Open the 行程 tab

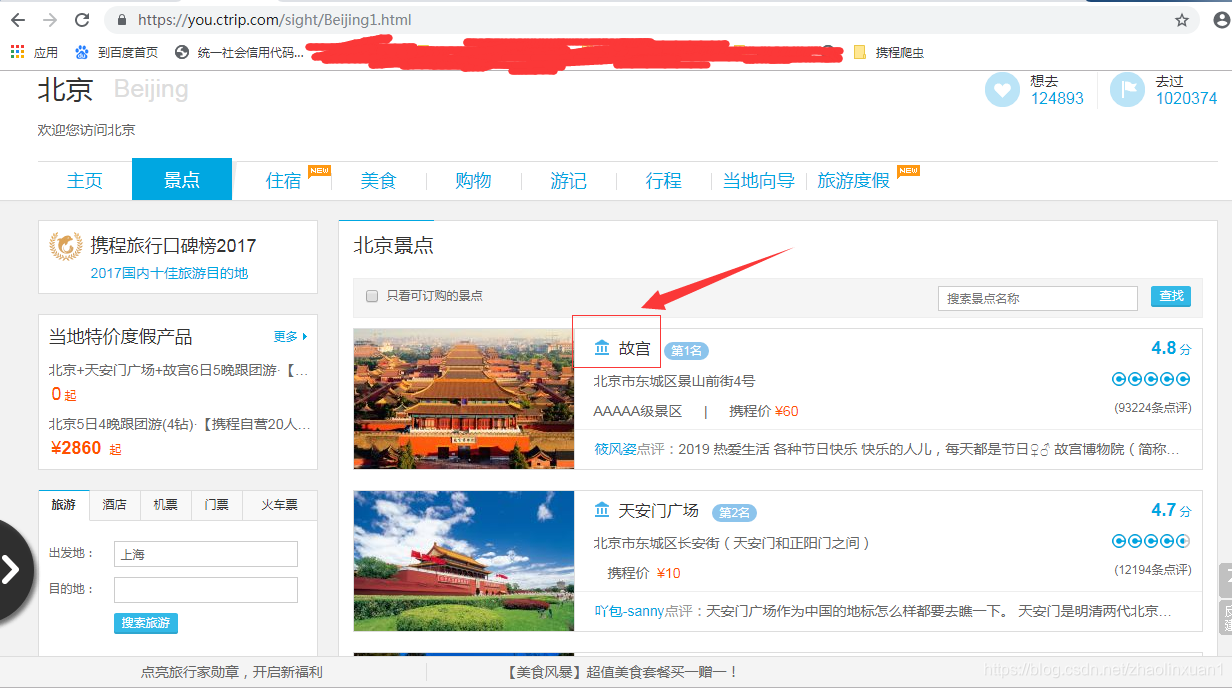[x=663, y=181]
